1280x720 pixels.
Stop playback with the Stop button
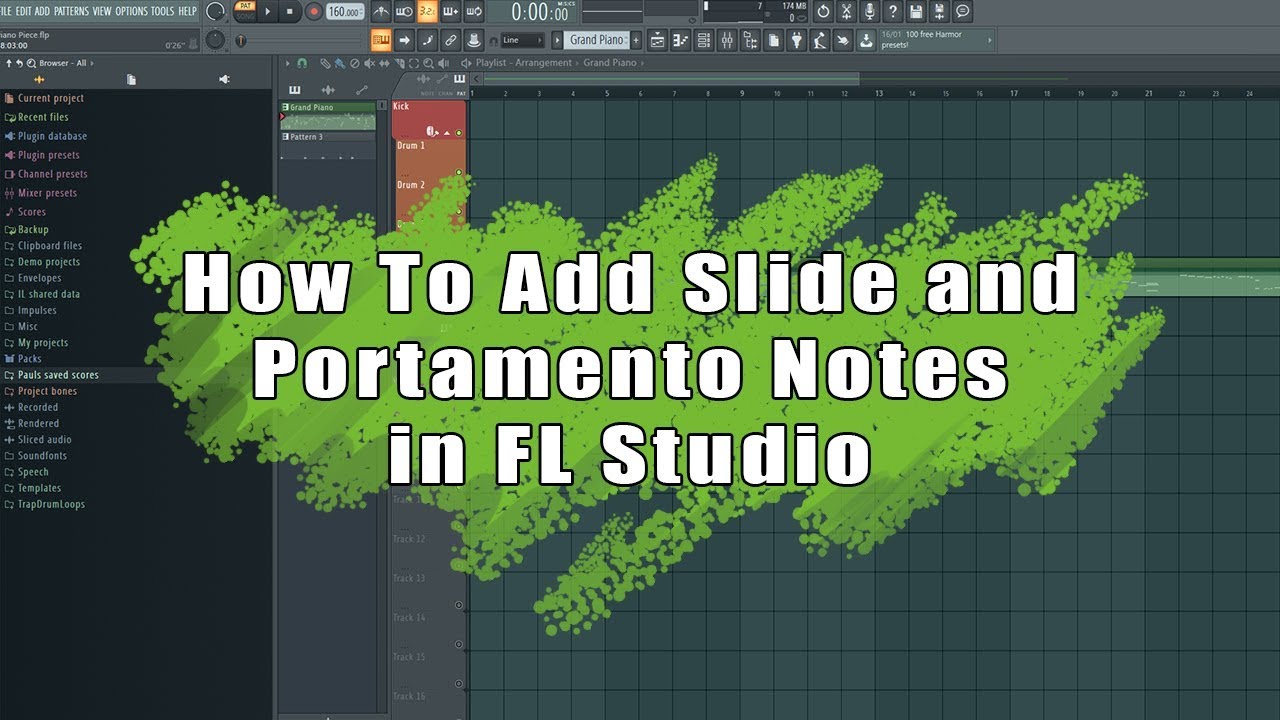click(290, 12)
